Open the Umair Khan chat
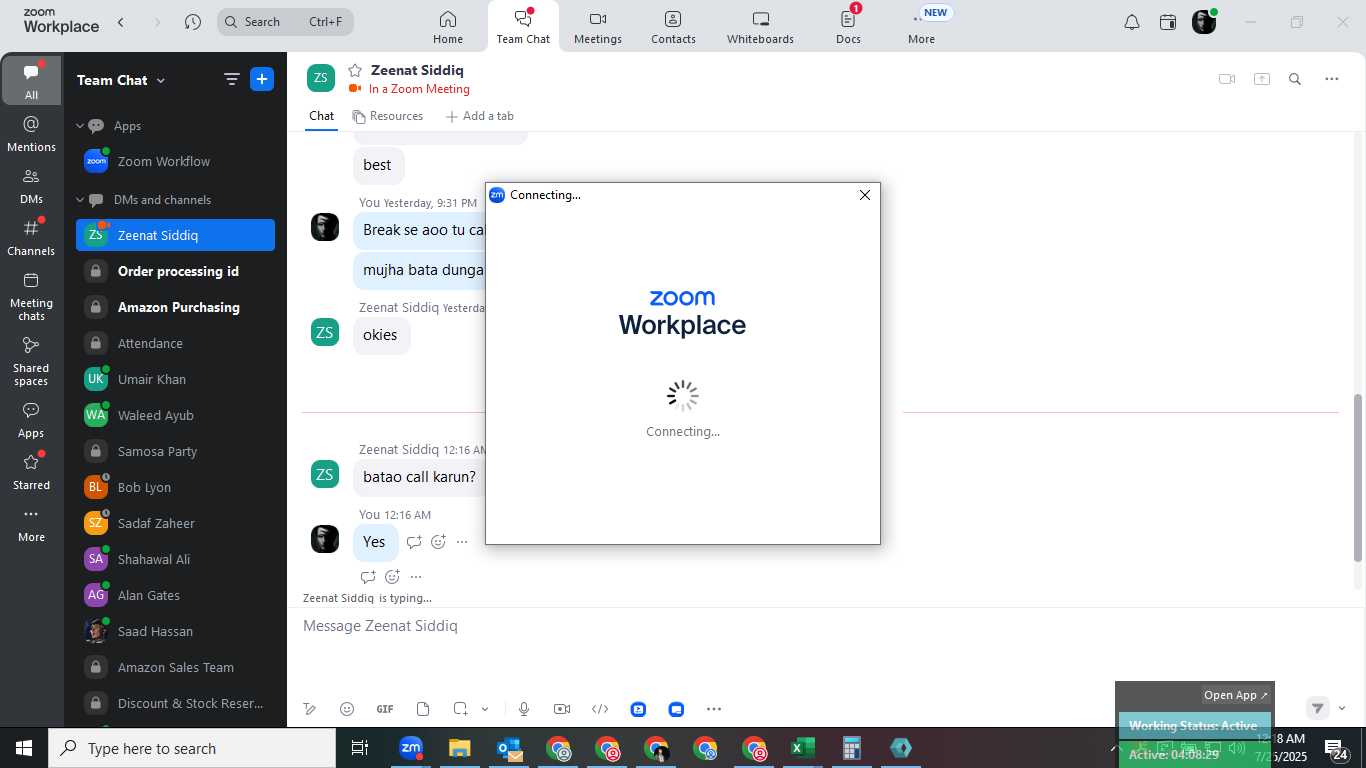 pyautogui.click(x=175, y=379)
